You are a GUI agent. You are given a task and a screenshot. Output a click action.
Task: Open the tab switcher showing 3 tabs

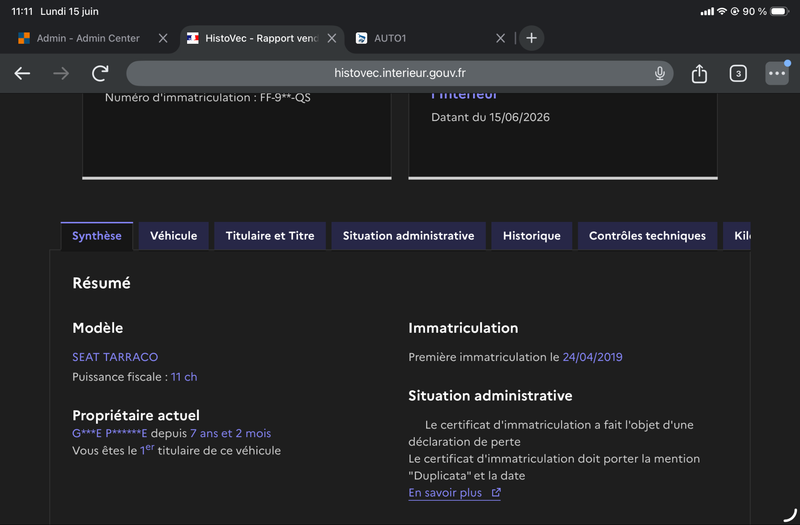pyautogui.click(x=738, y=73)
